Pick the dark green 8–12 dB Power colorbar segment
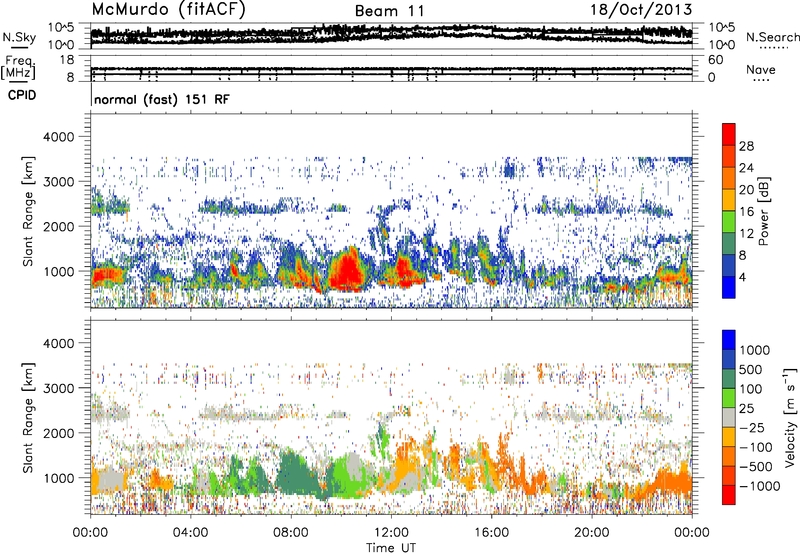This screenshot has height=554, width=800. pos(729,244)
